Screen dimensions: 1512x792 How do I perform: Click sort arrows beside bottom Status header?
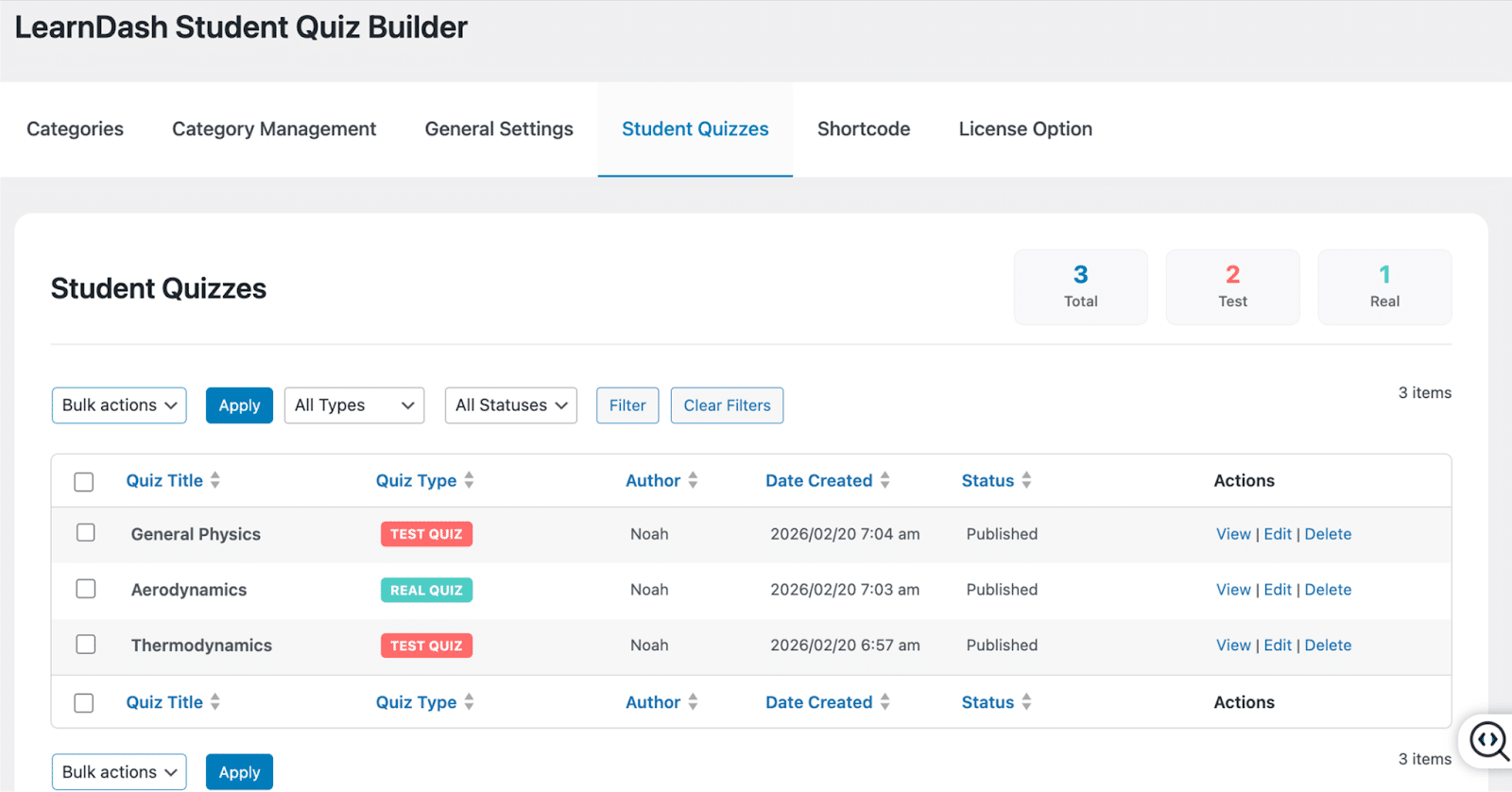[x=1026, y=702]
